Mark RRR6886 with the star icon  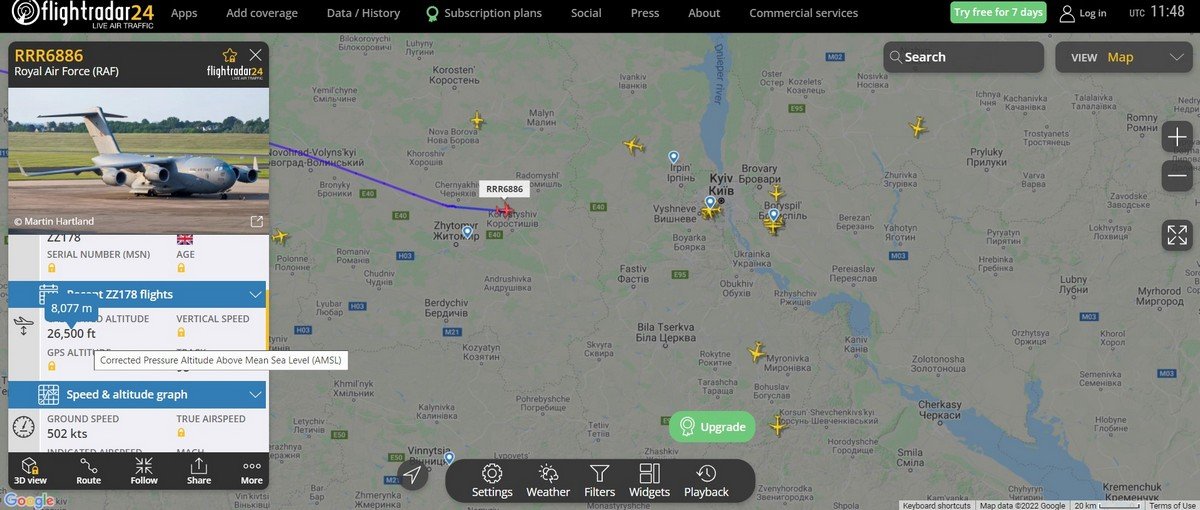point(230,55)
